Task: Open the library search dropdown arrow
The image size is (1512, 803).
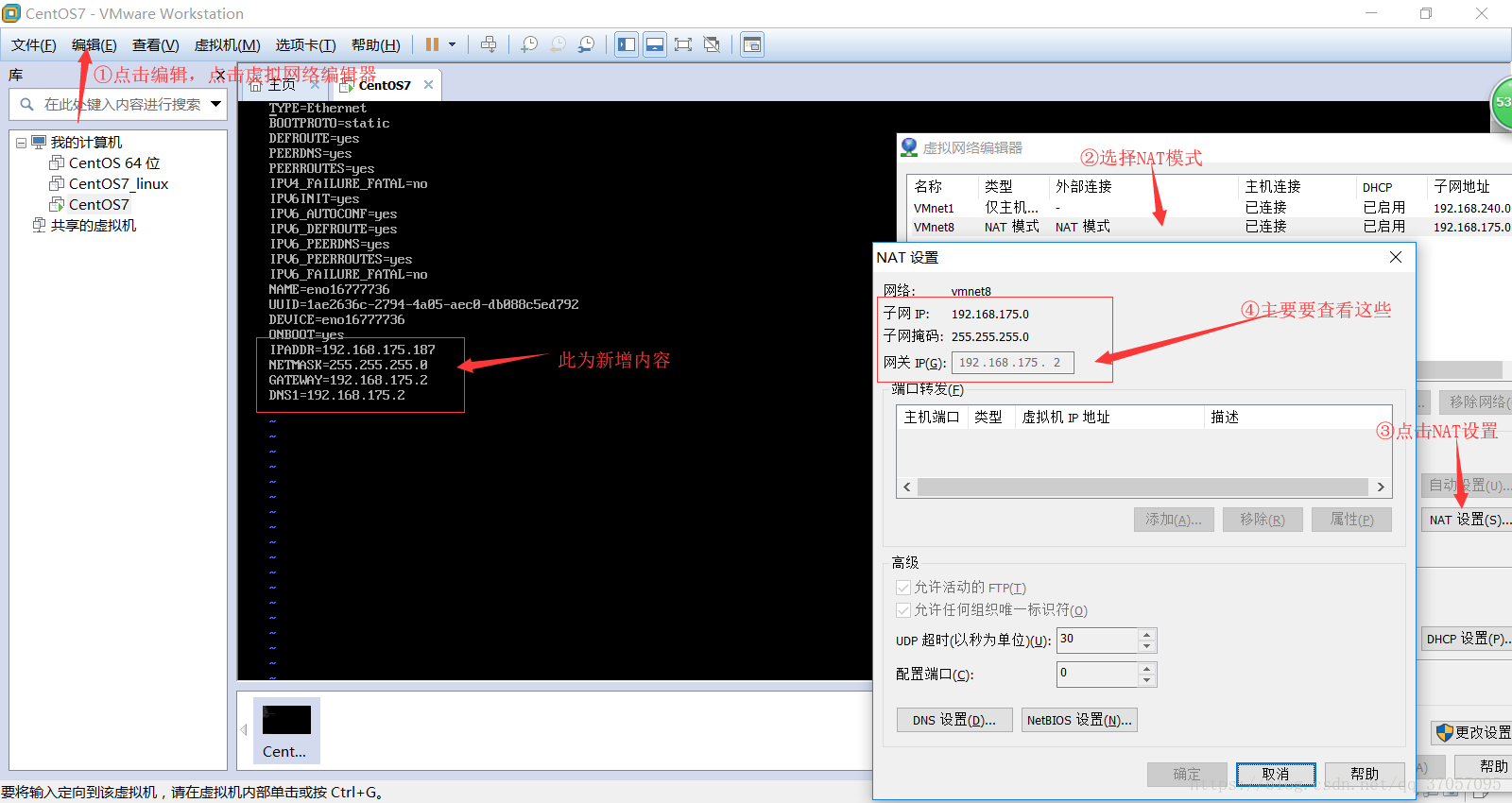Action: 216,104
